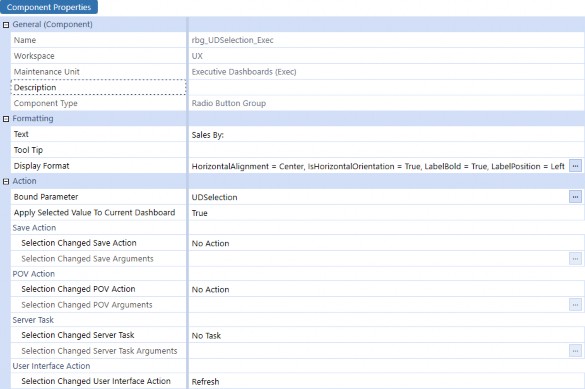This screenshot has width=585, height=389.
Task: Select the Selection Changed POV Action label
Action: pos(78,289)
